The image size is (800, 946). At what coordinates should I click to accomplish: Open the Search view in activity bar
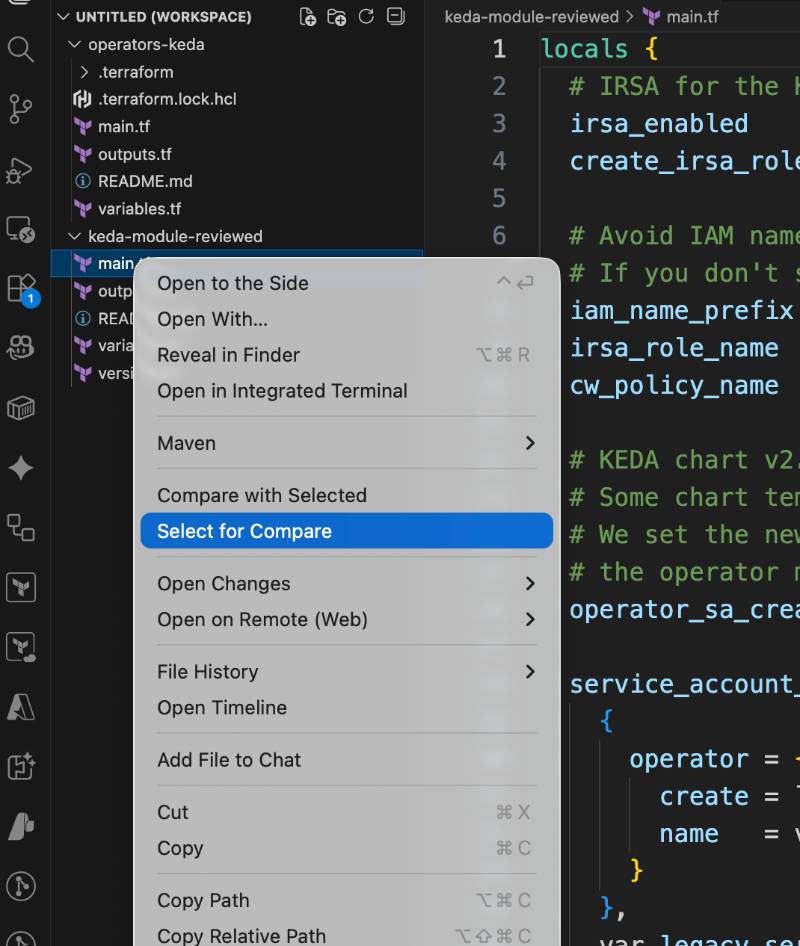(x=20, y=49)
